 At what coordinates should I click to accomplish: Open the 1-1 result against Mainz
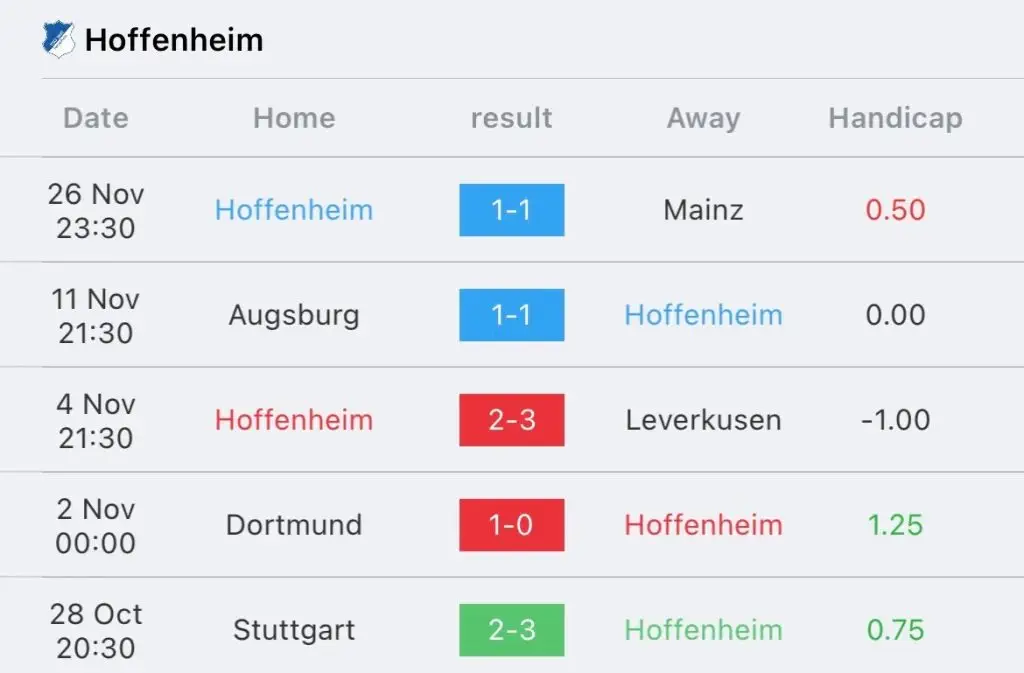coord(512,210)
